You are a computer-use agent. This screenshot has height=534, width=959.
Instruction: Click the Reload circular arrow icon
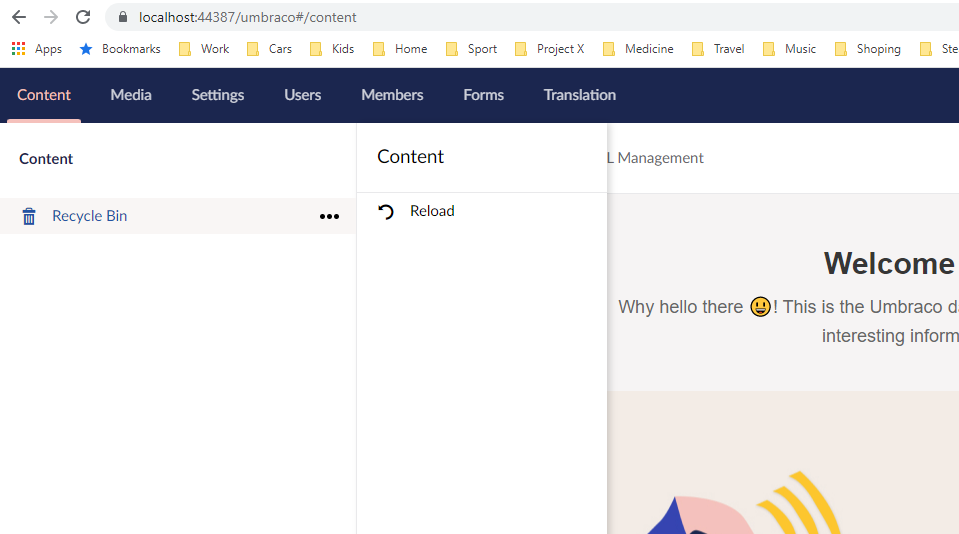tap(386, 211)
